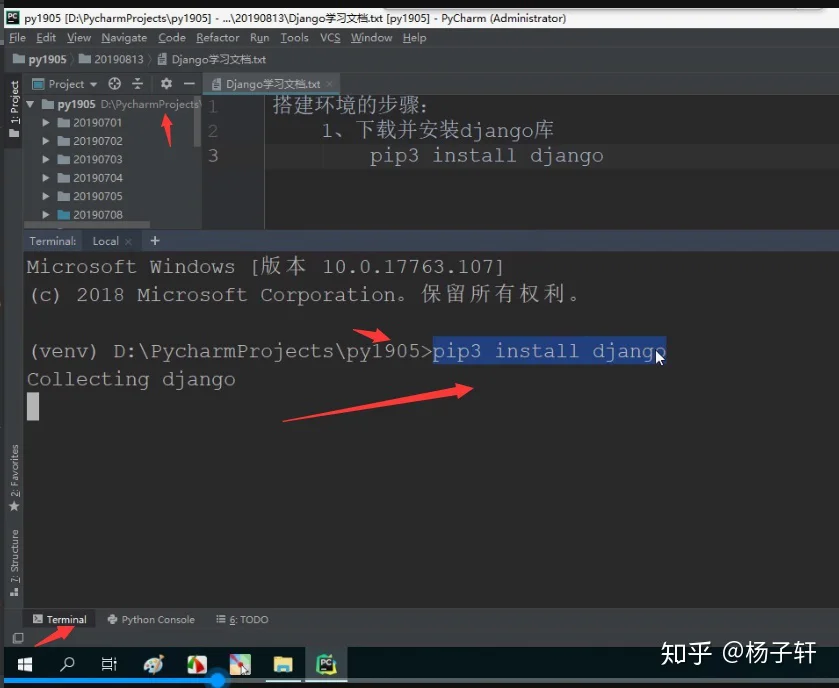Image resolution: width=839 pixels, height=688 pixels.
Task: Click the tool window quick access icon
Action: coord(18,638)
